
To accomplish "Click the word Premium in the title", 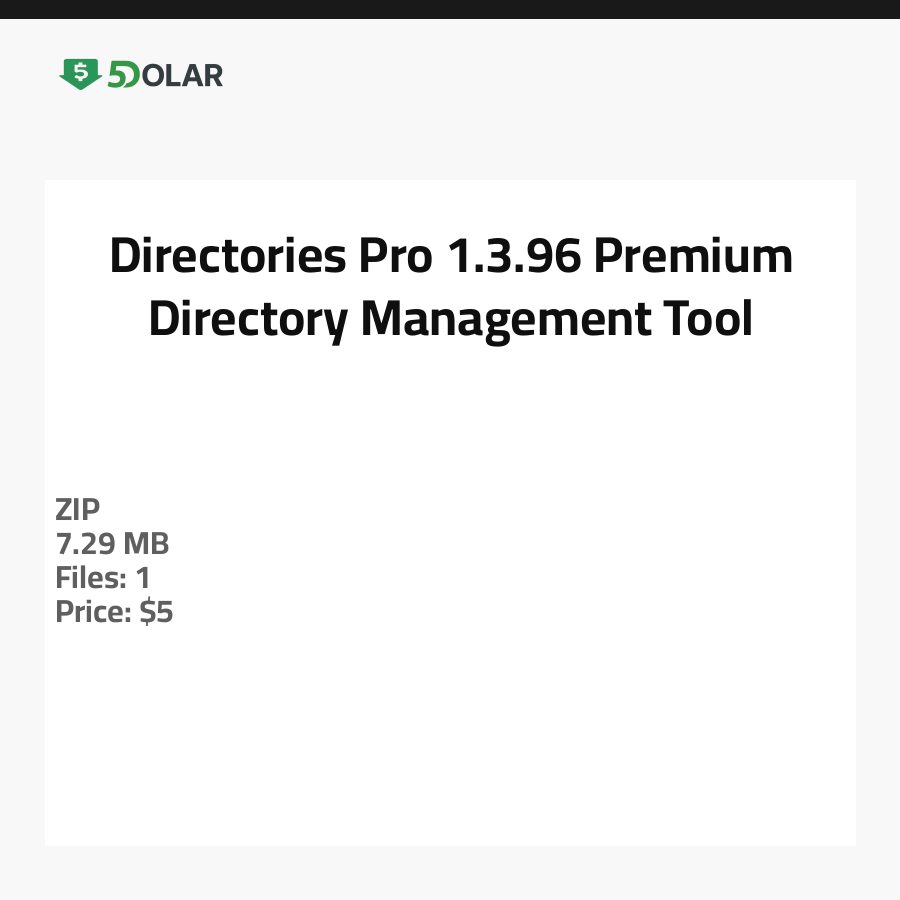I will pos(693,257).
